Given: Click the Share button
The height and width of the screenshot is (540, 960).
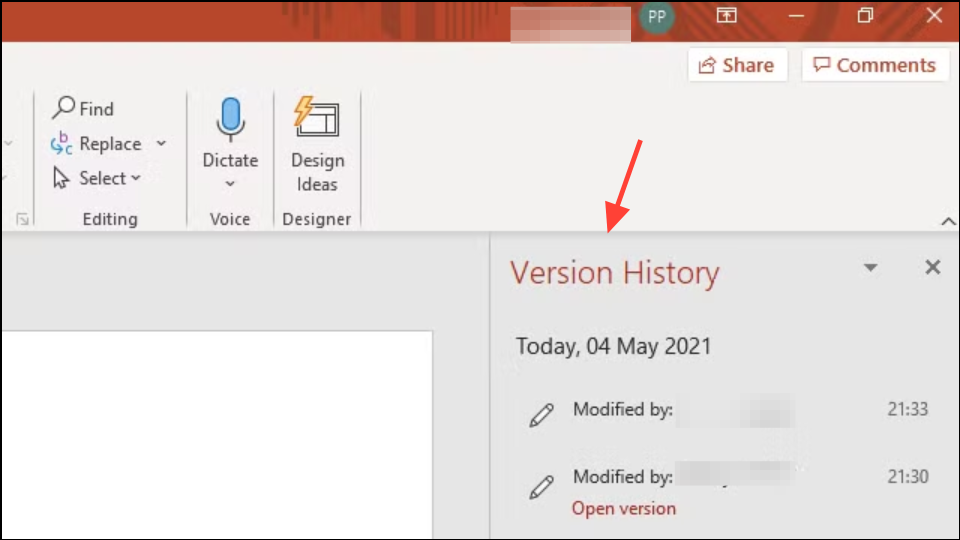Looking at the screenshot, I should (x=737, y=65).
